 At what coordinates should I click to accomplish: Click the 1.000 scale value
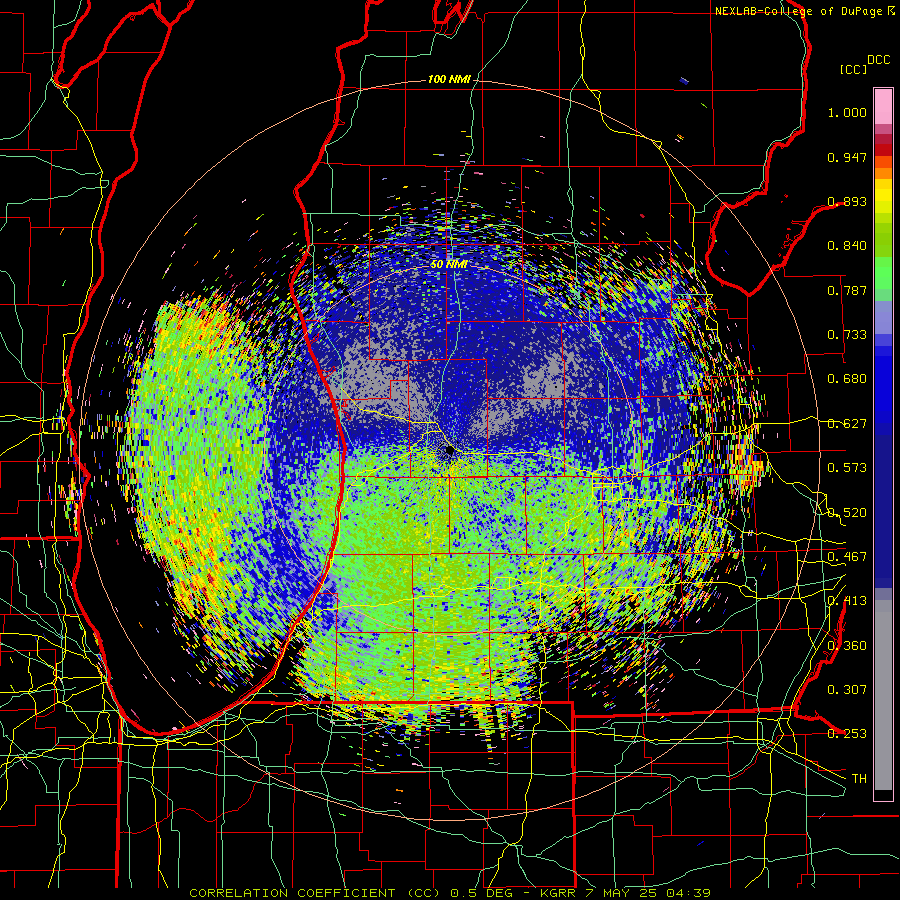coord(847,112)
